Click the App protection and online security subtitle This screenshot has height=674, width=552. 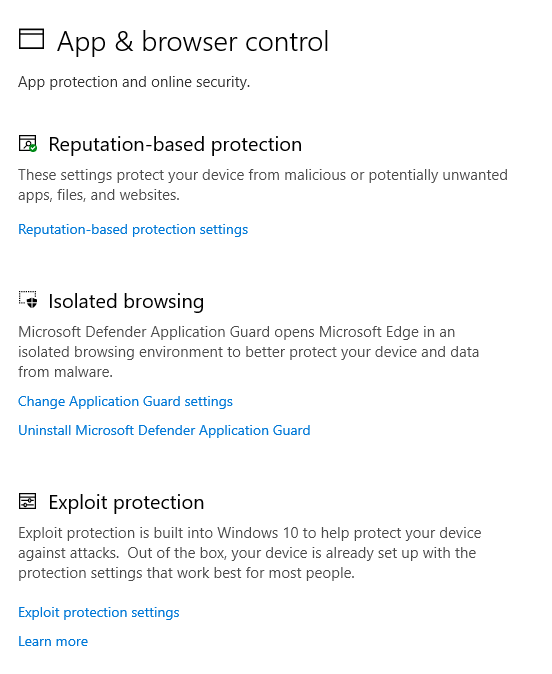coord(134,82)
